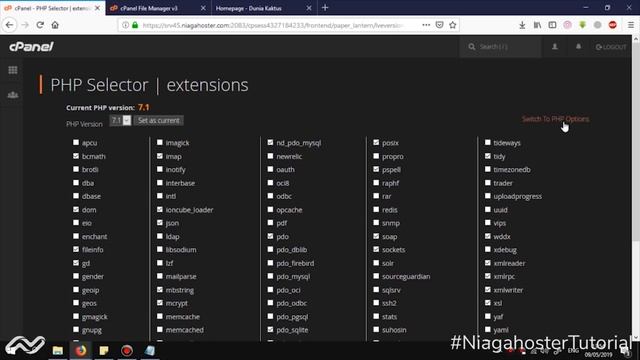Click the 'uploadprogress' extension label
Image resolution: width=640 pixels, height=360 pixels.
pos(518,196)
